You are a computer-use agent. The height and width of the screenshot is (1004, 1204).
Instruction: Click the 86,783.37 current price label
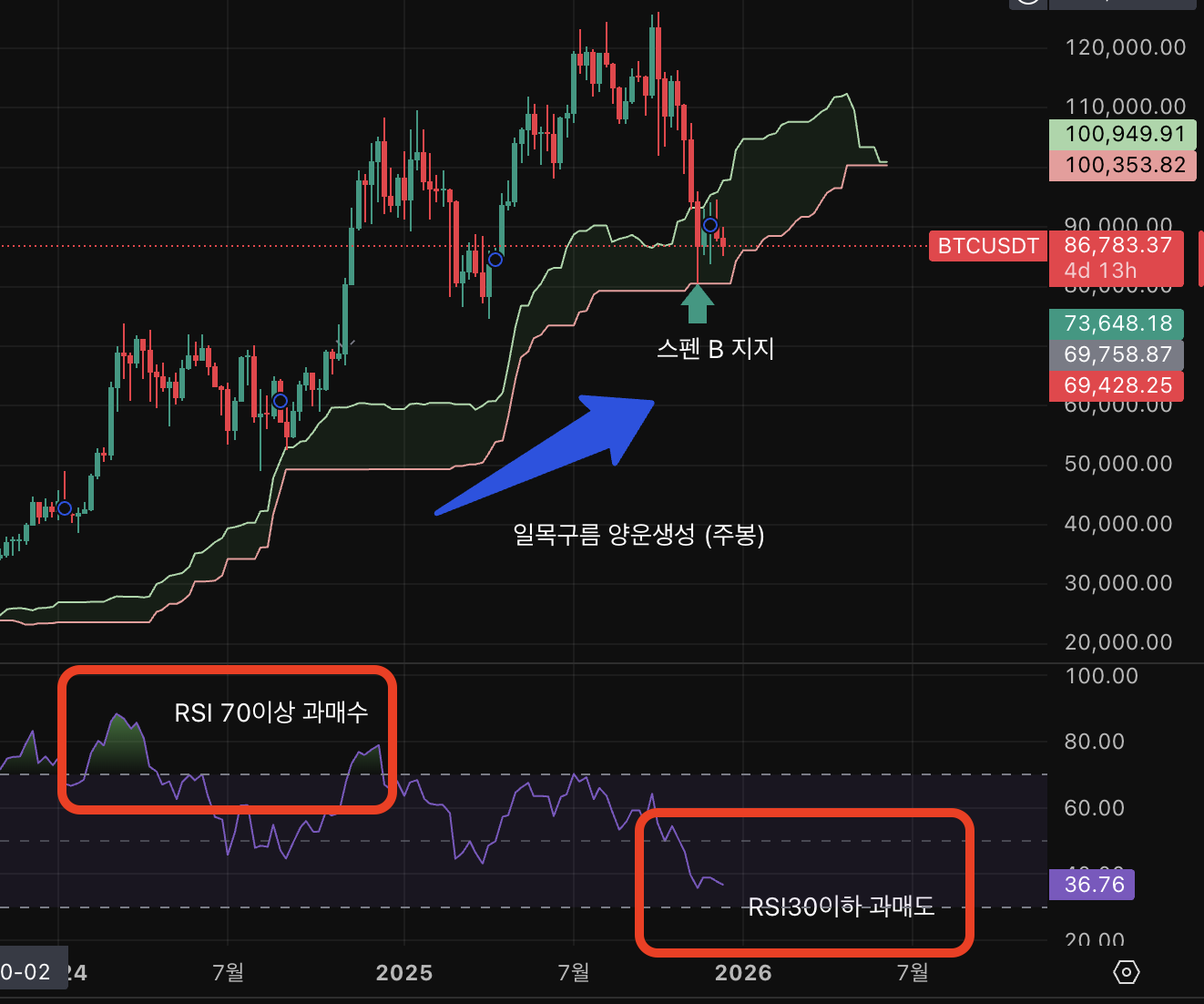coord(1117,245)
